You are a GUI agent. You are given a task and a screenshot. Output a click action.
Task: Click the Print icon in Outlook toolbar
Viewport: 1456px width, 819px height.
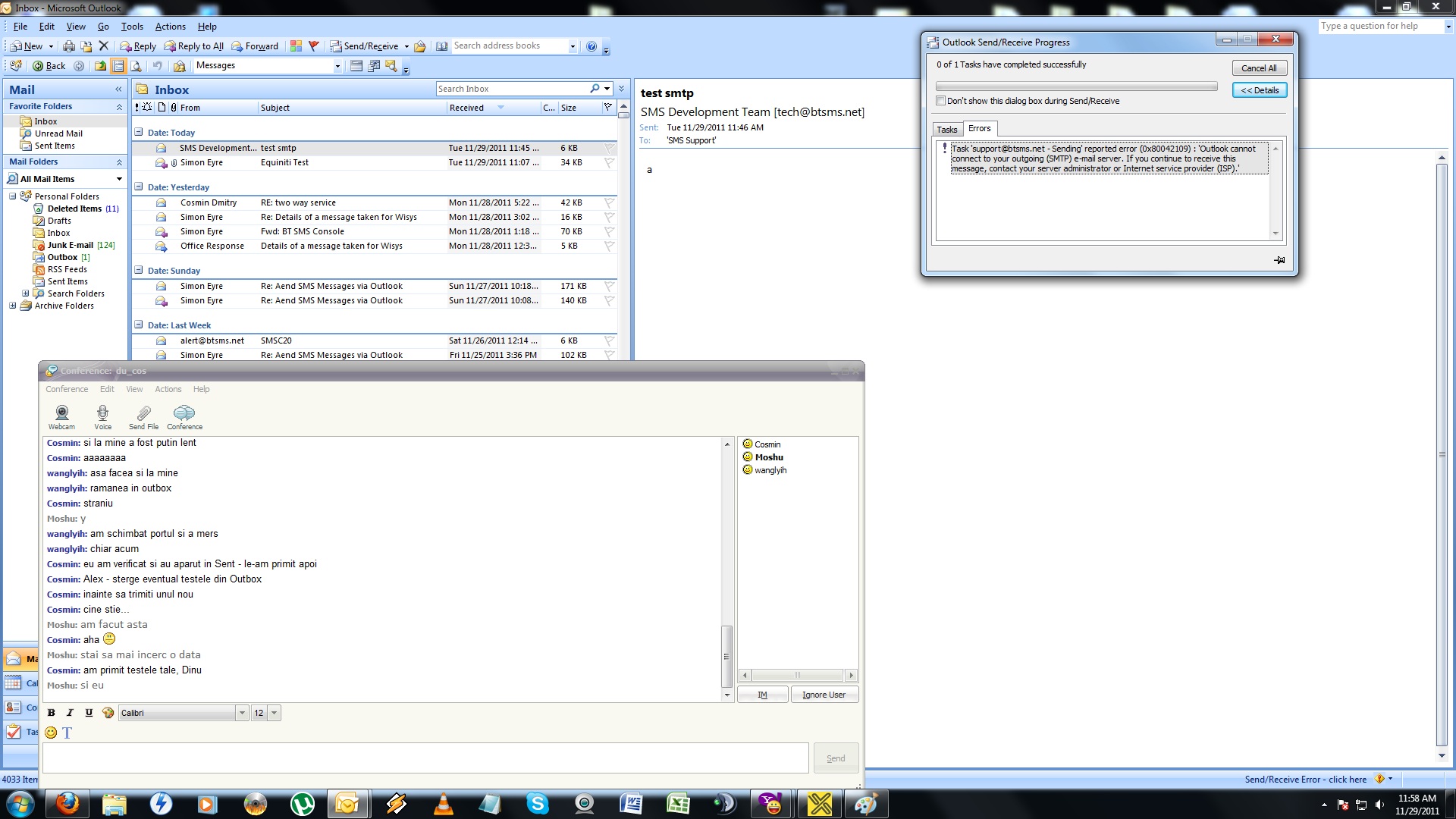pos(69,46)
